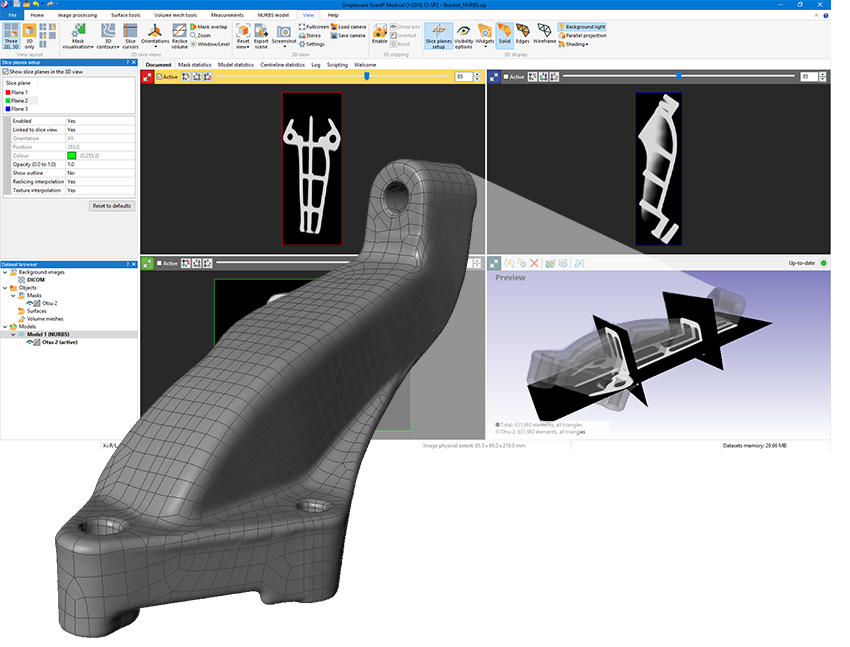The width and height of the screenshot is (850, 647).
Task: Uncheck Active in the top-left slice view
Action: 160,76
